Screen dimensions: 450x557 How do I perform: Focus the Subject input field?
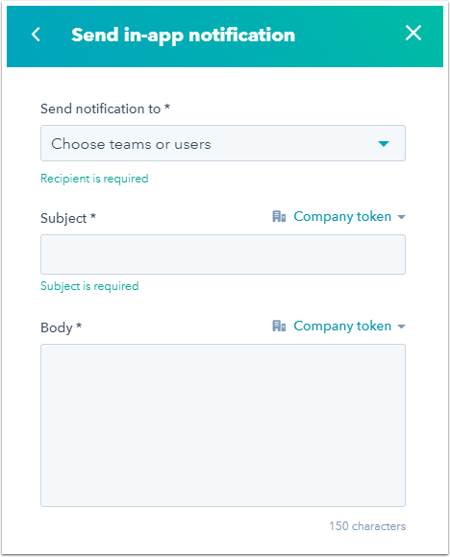pos(223,254)
